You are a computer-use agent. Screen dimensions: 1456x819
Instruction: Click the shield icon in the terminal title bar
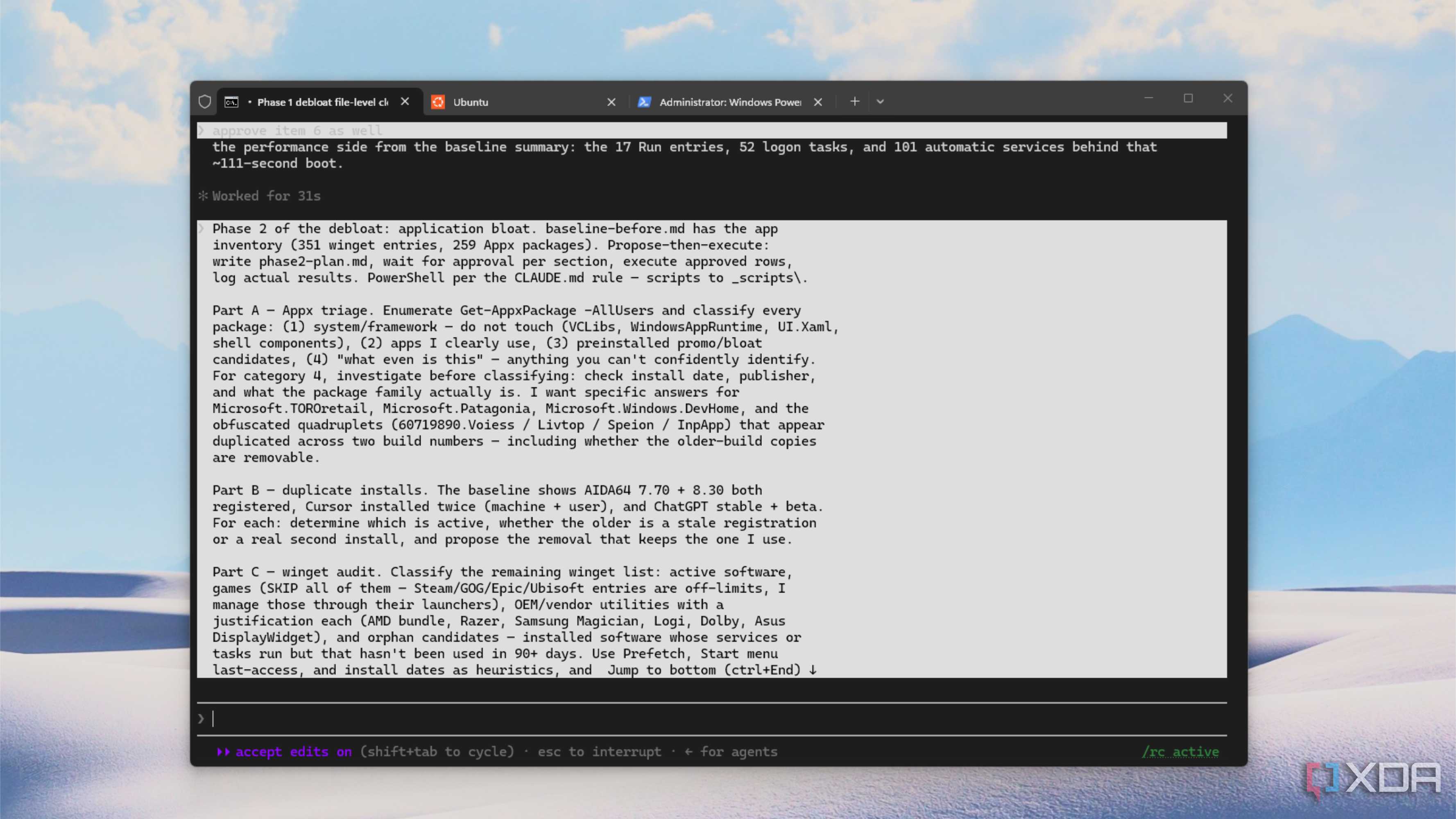point(205,102)
